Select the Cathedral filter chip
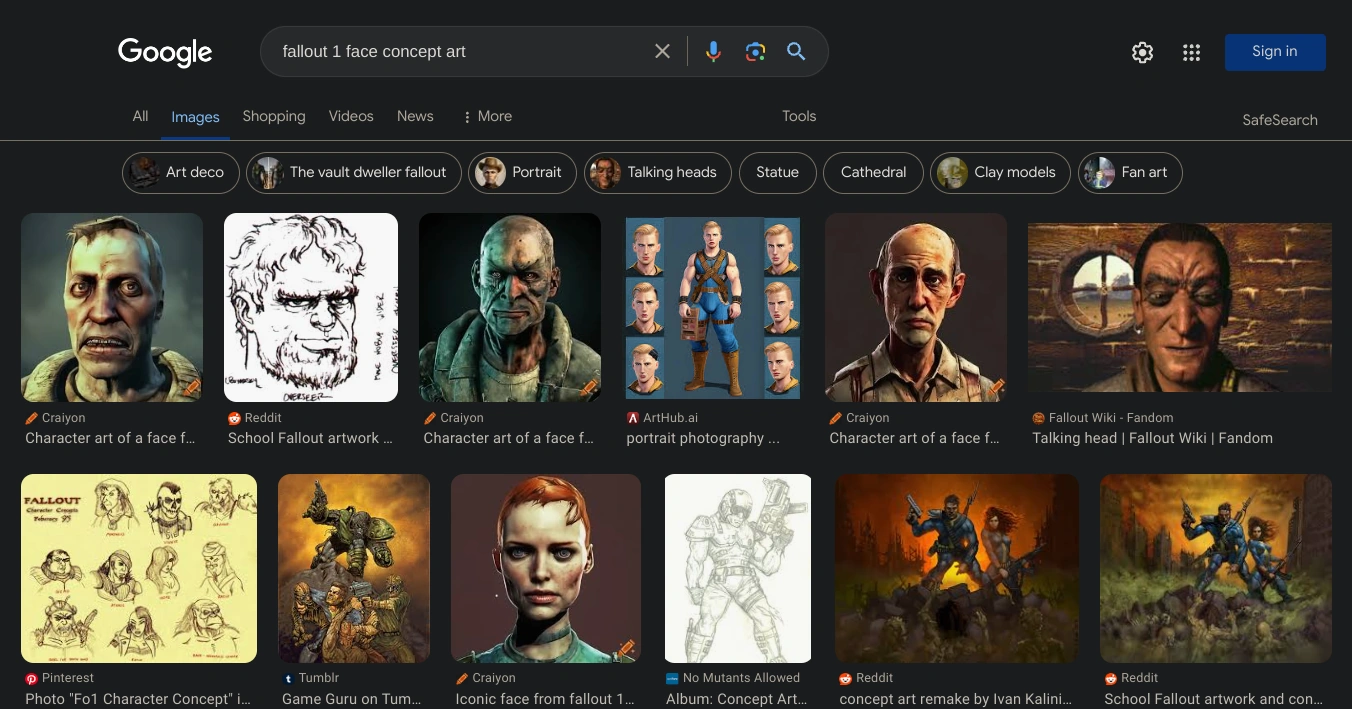This screenshot has width=1352, height=709. 872,172
